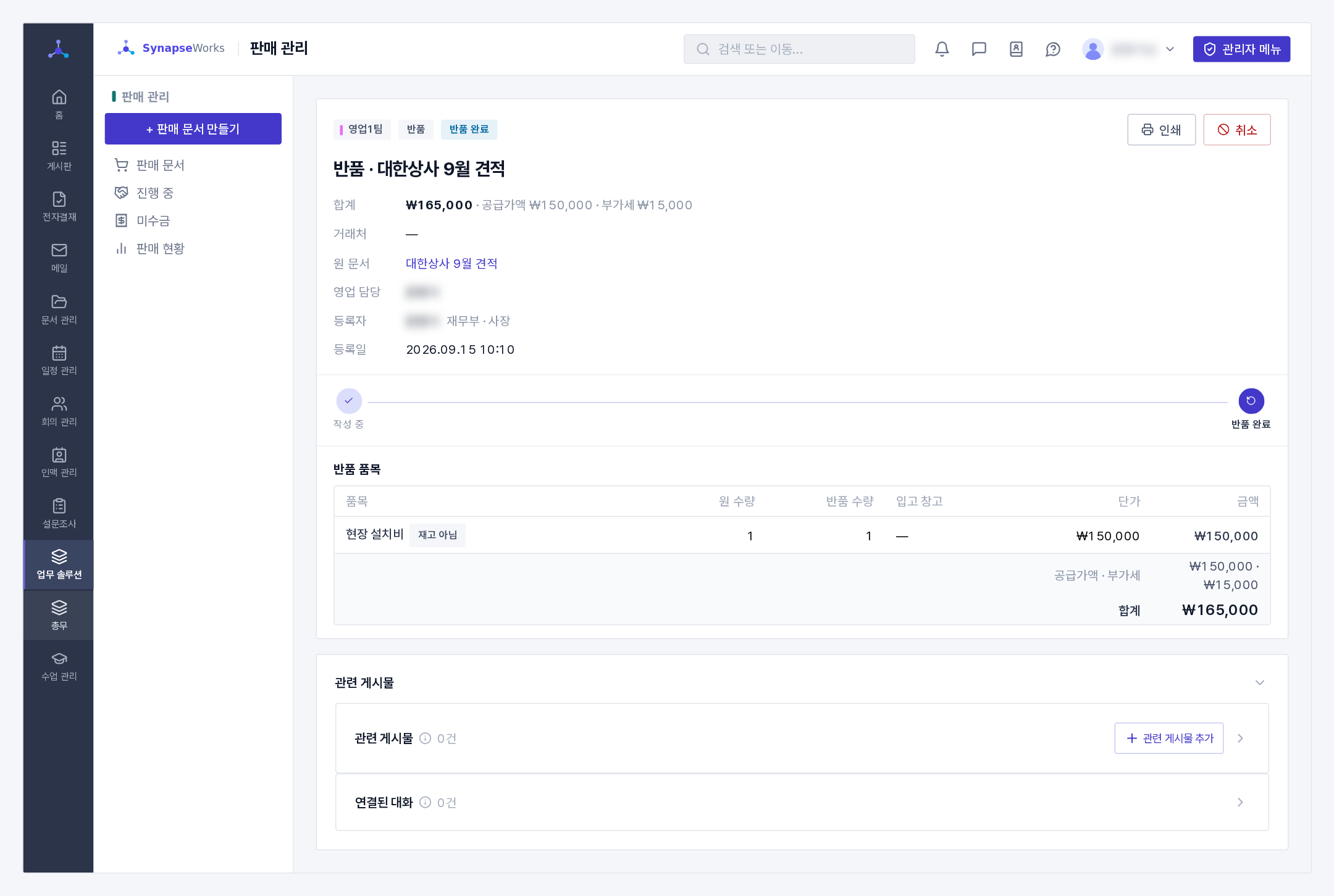Open 게시판 in the sidebar
Viewport: 1334px width, 896px height.
coord(59,156)
